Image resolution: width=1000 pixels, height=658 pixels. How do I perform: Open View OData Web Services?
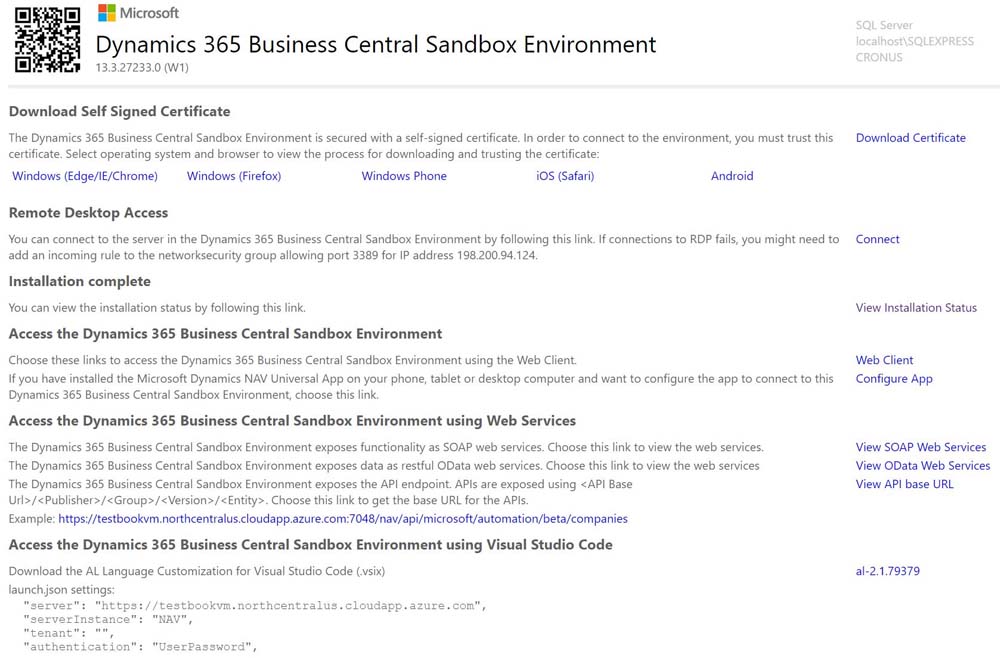922,466
